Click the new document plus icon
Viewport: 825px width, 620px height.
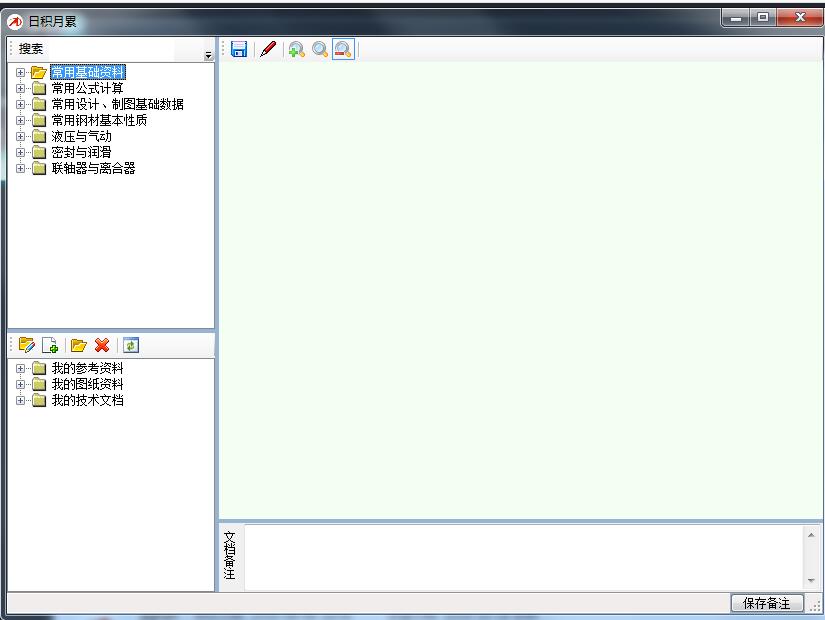coord(50,345)
